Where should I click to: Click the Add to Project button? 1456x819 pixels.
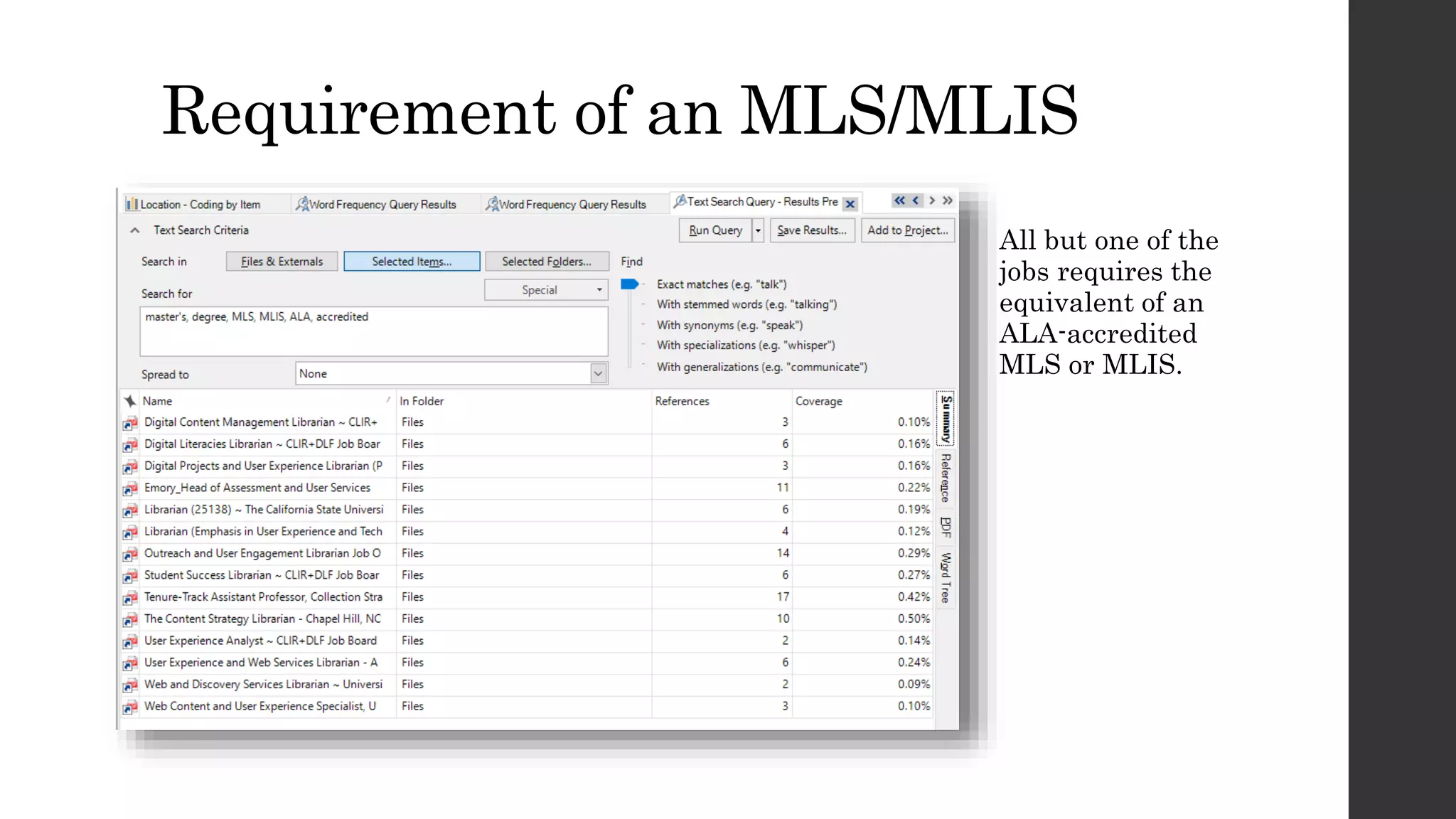(x=908, y=230)
